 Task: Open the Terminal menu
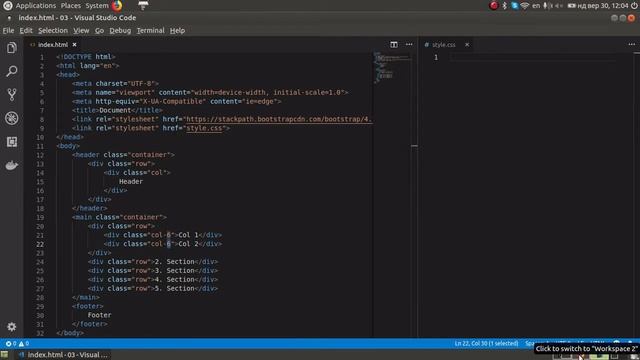[x=150, y=31]
